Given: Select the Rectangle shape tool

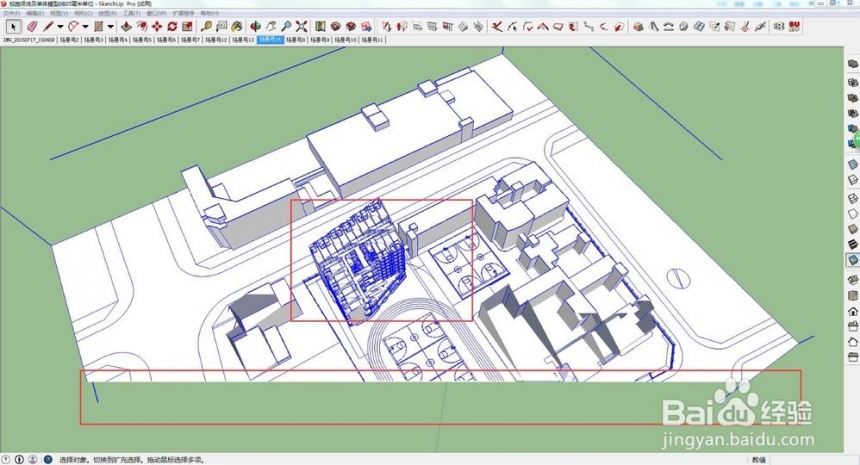Looking at the screenshot, I should click(98, 26).
